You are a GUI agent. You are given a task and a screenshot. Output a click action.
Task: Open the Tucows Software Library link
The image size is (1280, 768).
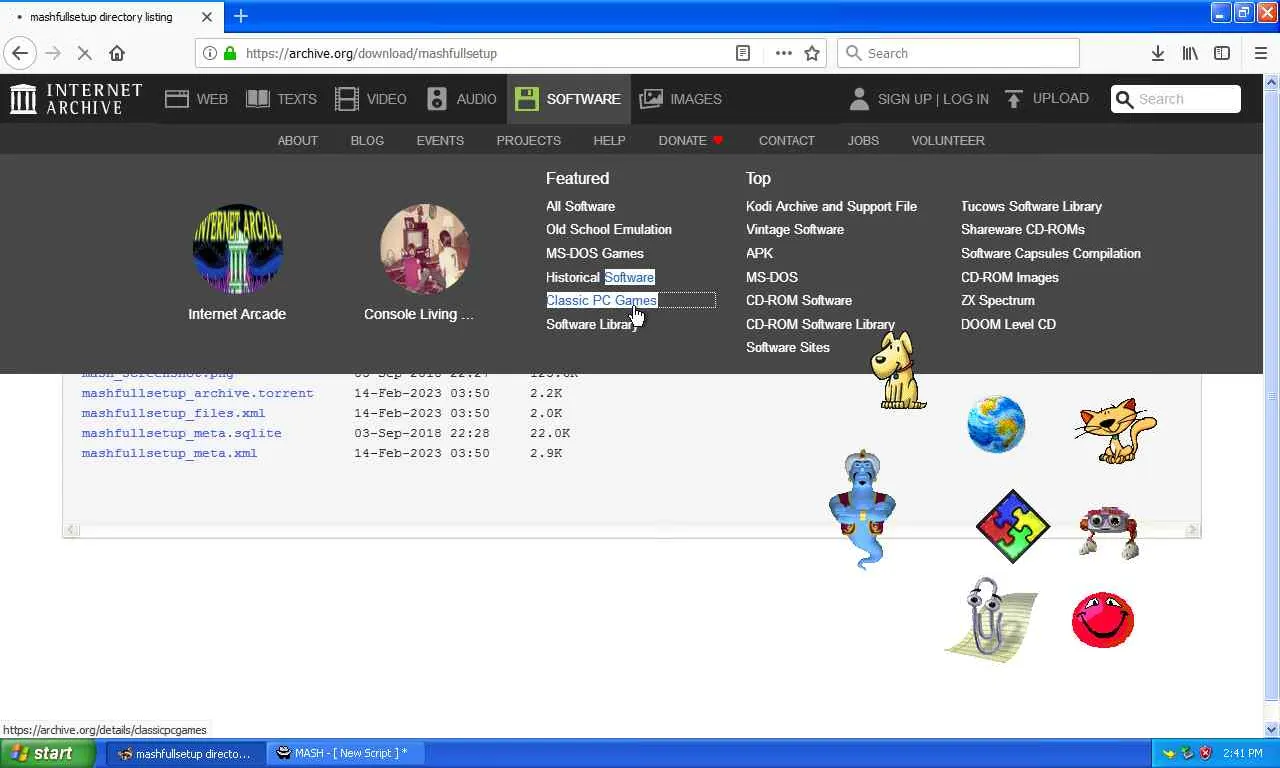click(x=1031, y=206)
